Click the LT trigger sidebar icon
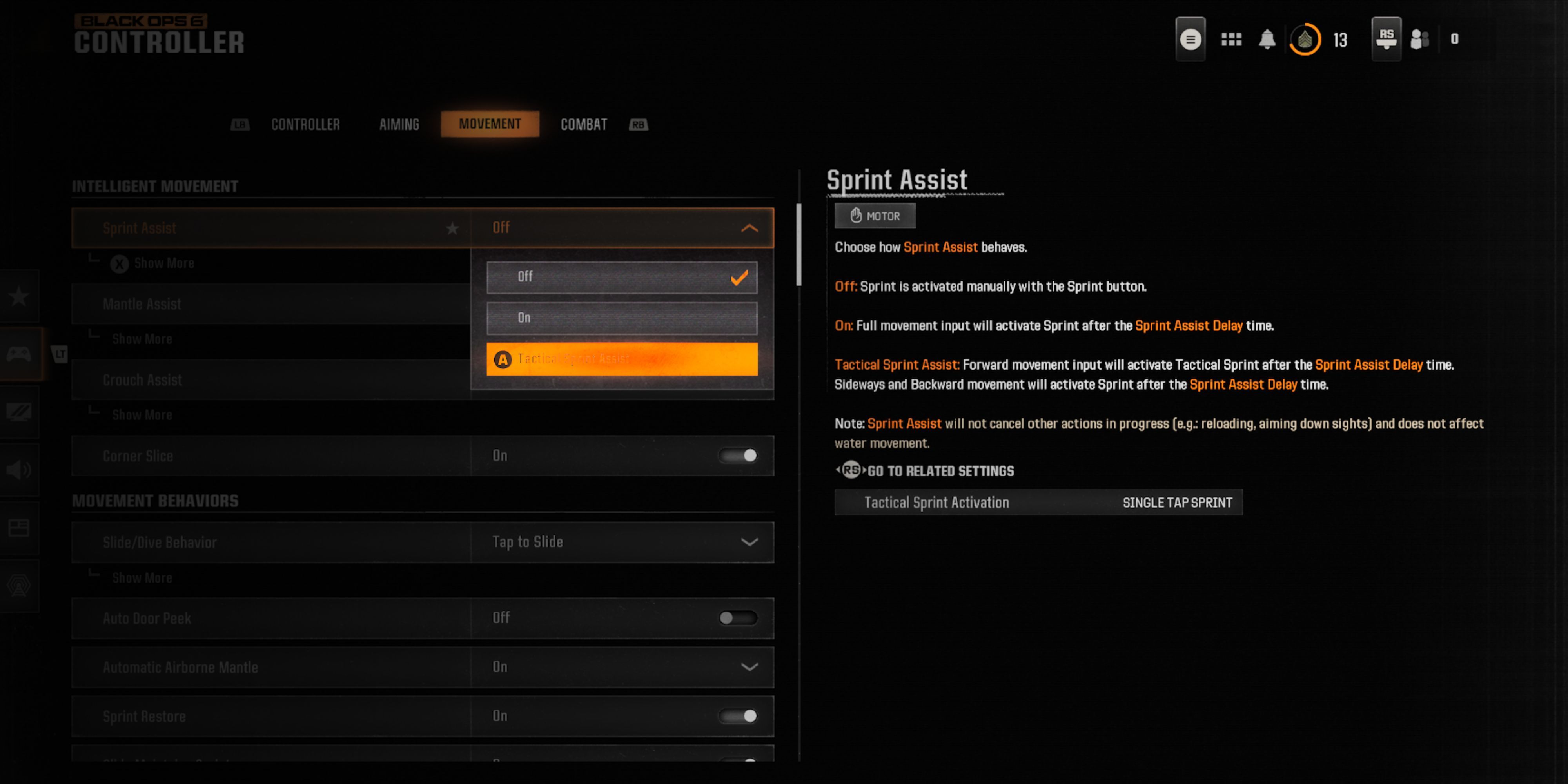This screenshot has height=784, width=1568. coord(60,354)
